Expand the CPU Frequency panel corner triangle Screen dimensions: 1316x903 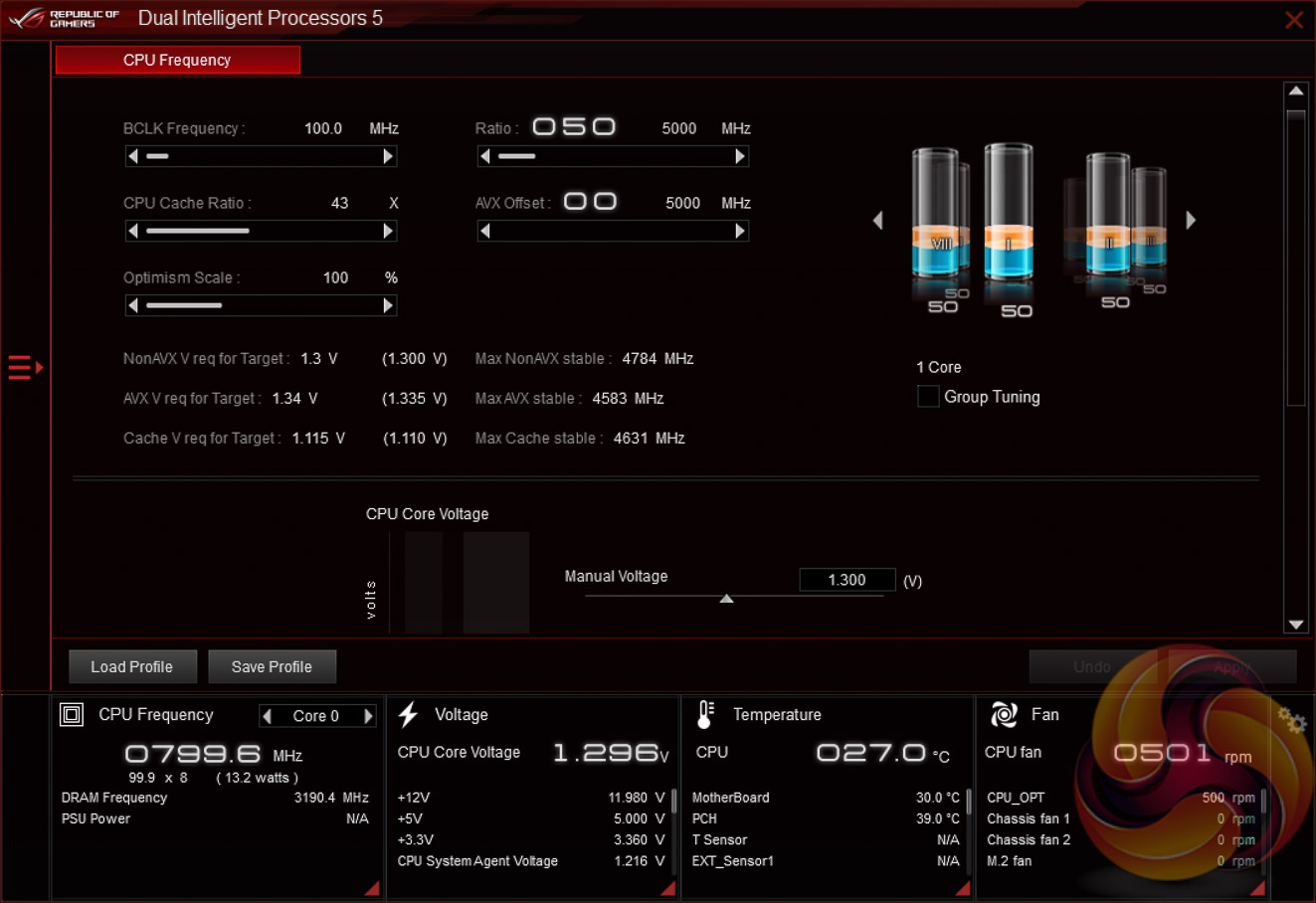click(372, 888)
